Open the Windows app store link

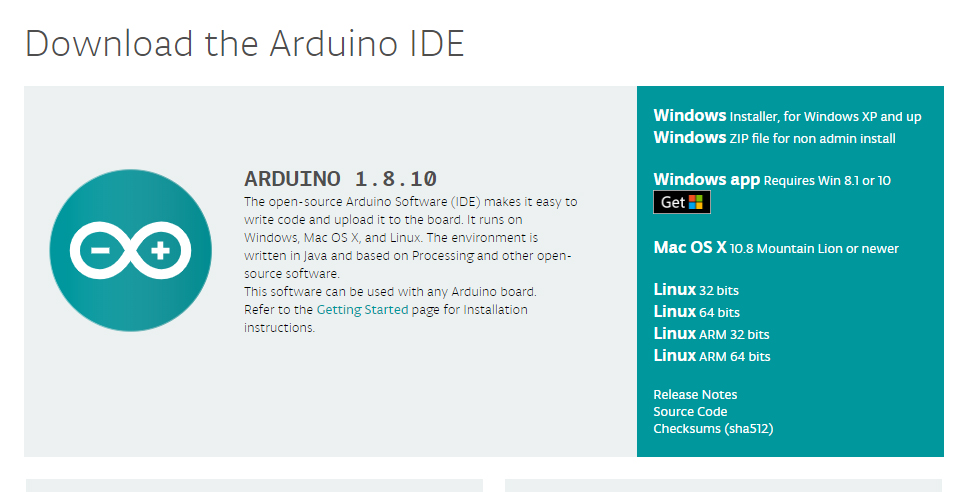pos(772,180)
